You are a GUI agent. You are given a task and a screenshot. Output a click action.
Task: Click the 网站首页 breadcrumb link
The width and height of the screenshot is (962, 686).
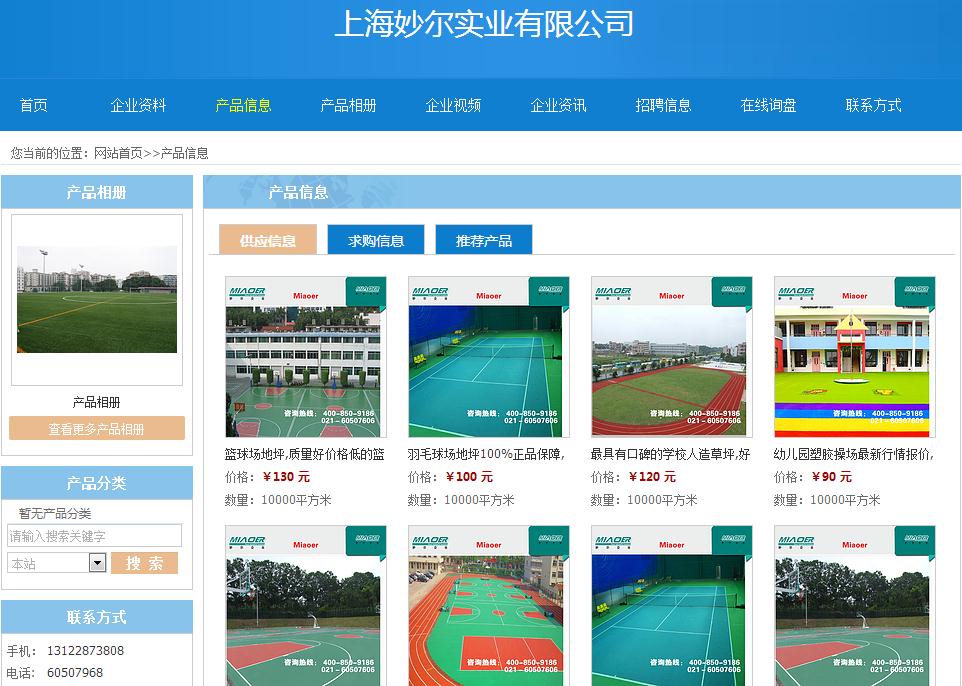tap(118, 153)
